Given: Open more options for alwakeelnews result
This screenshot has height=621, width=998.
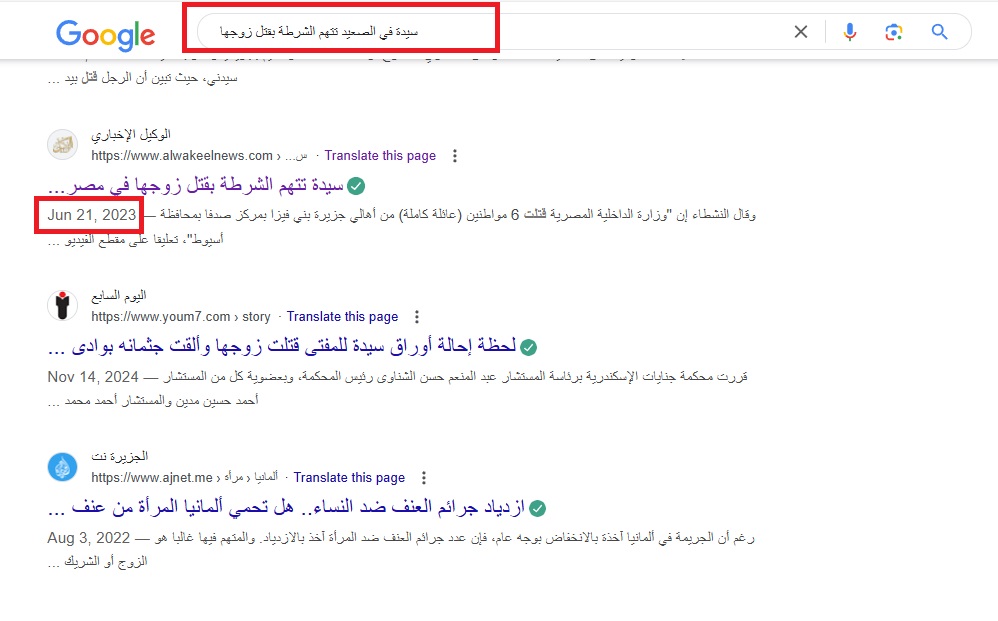Looking at the screenshot, I should 455,156.
